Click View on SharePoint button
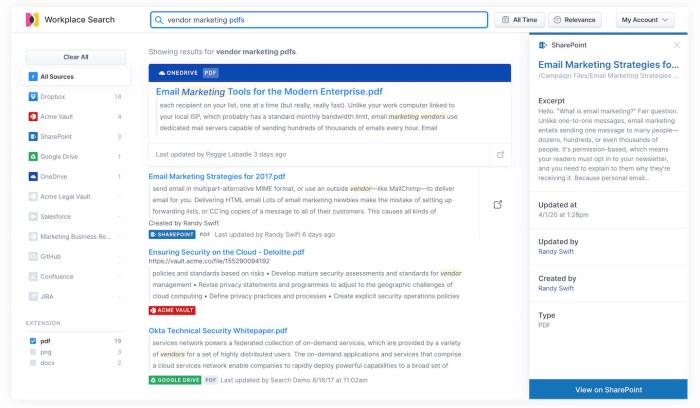This screenshot has height=408, width=700. pos(608,389)
